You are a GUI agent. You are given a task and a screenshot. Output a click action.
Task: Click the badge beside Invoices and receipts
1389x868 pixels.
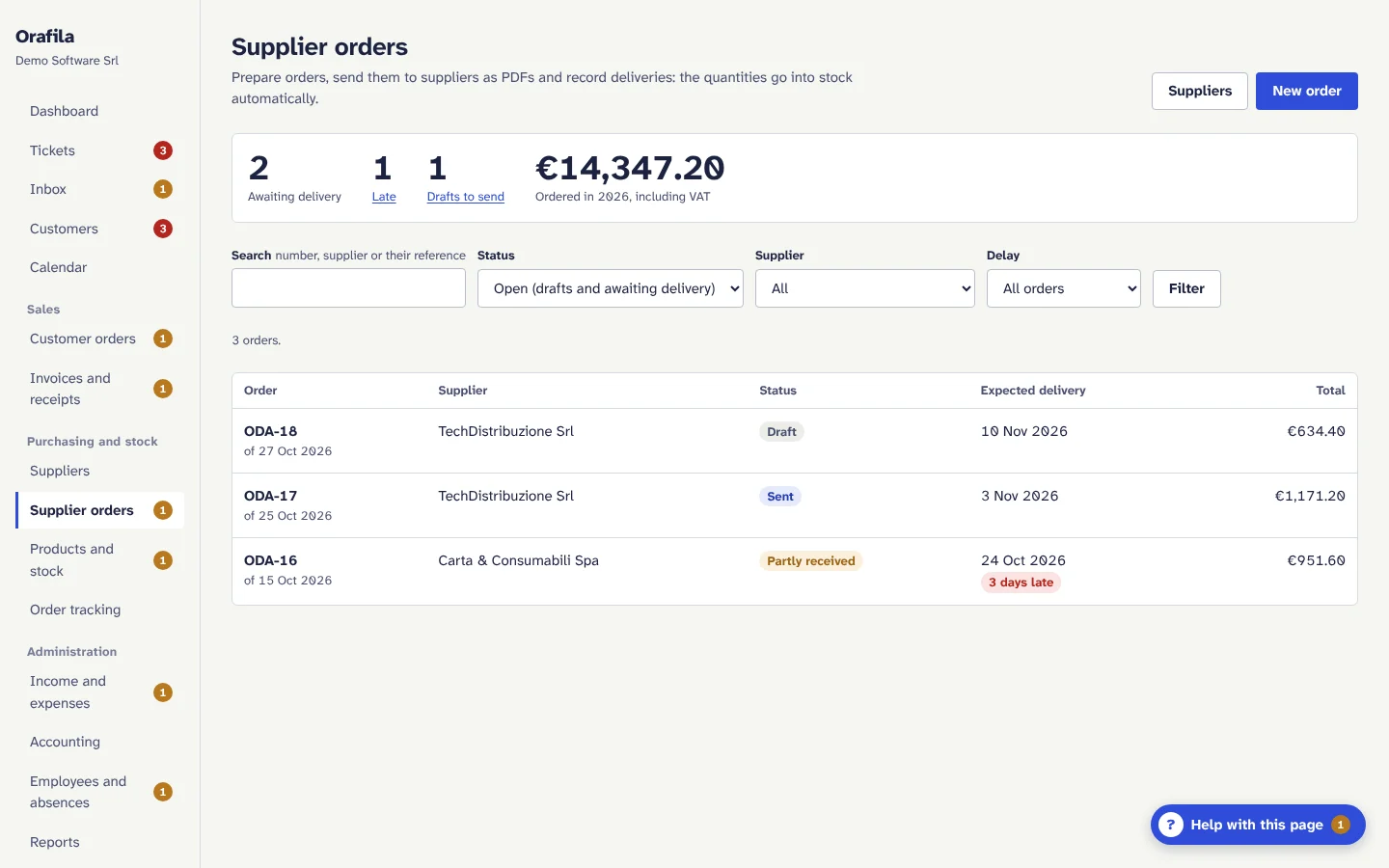point(163,389)
